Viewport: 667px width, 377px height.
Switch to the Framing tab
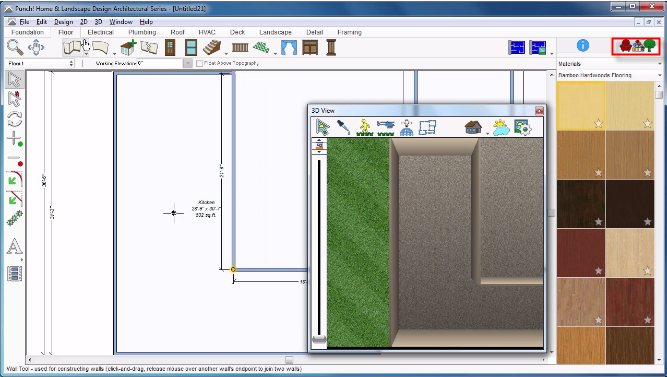click(x=349, y=32)
